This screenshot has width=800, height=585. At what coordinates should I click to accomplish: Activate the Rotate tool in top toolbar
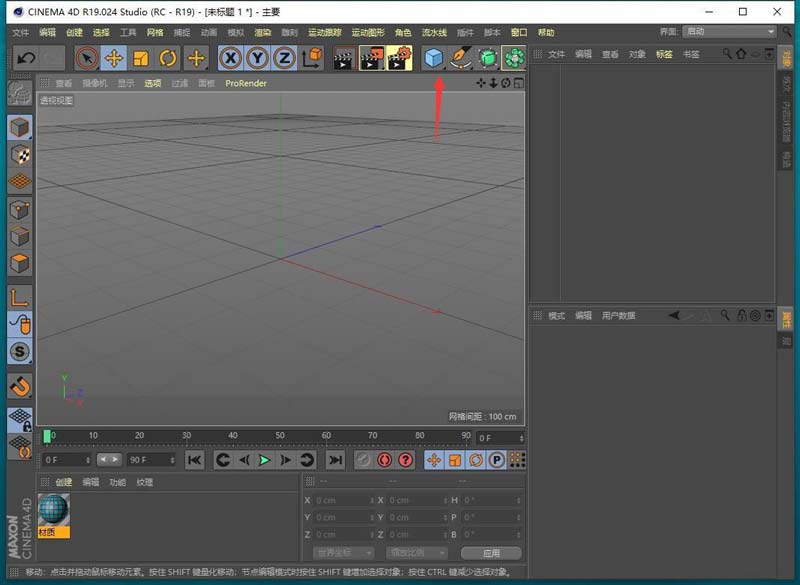[168, 58]
